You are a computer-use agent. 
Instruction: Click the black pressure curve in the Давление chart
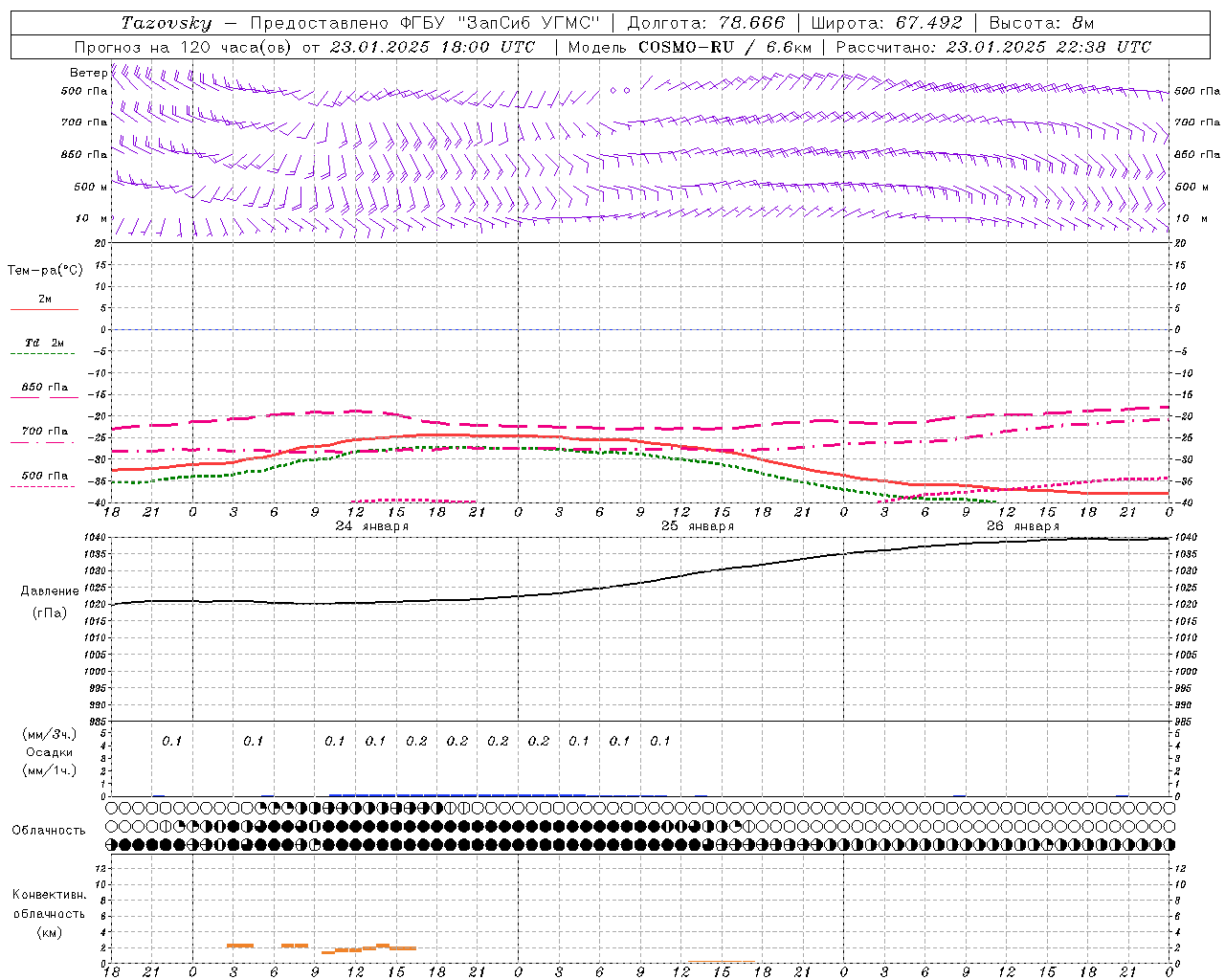point(641,582)
